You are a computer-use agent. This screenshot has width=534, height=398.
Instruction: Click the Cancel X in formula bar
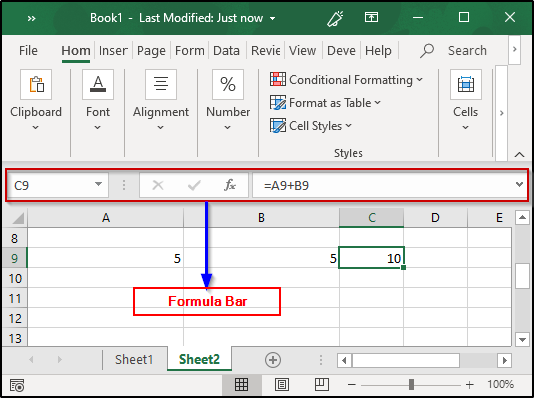(158, 185)
